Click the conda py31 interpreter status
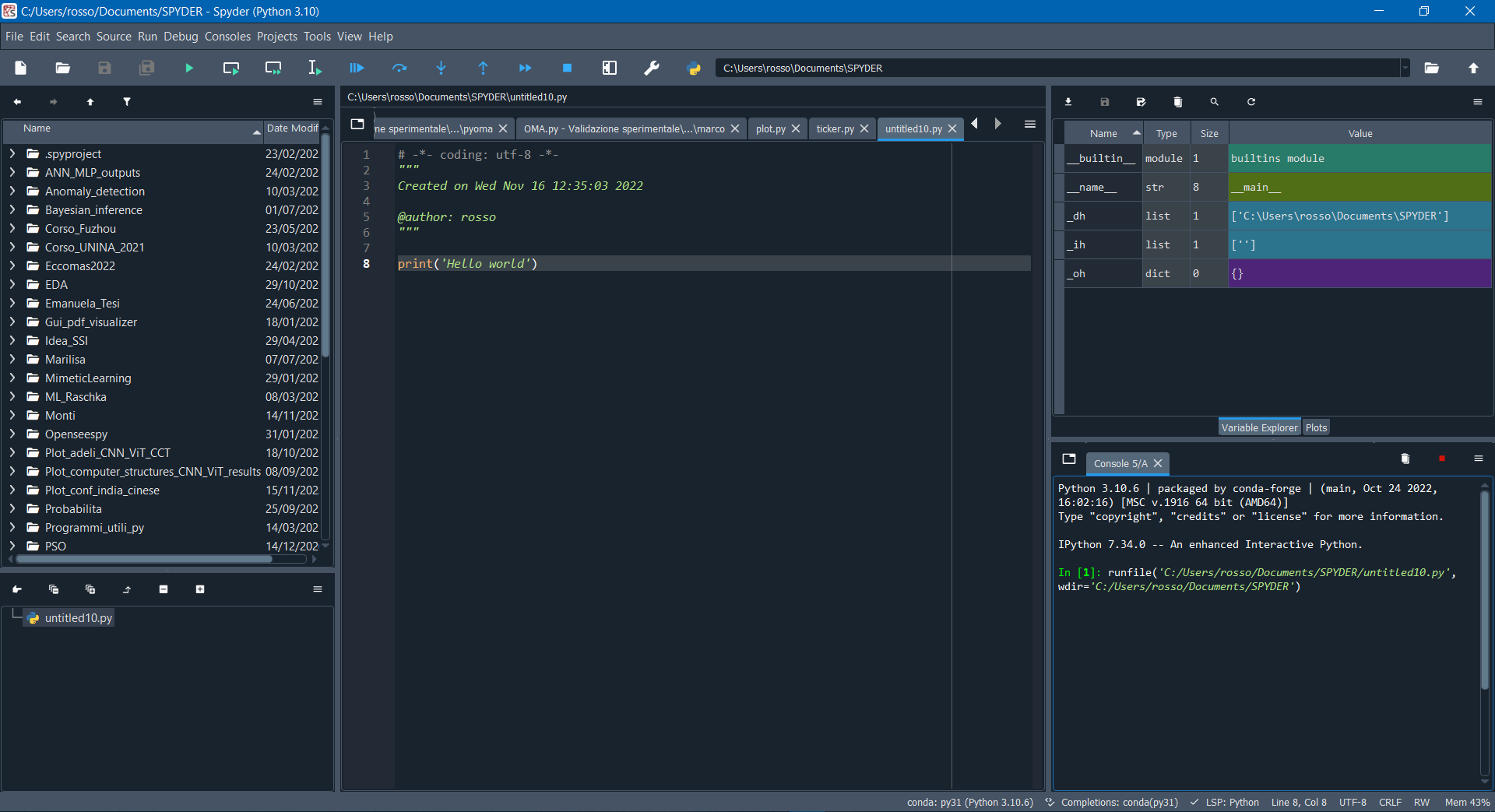This screenshot has width=1495, height=812. 969,802
